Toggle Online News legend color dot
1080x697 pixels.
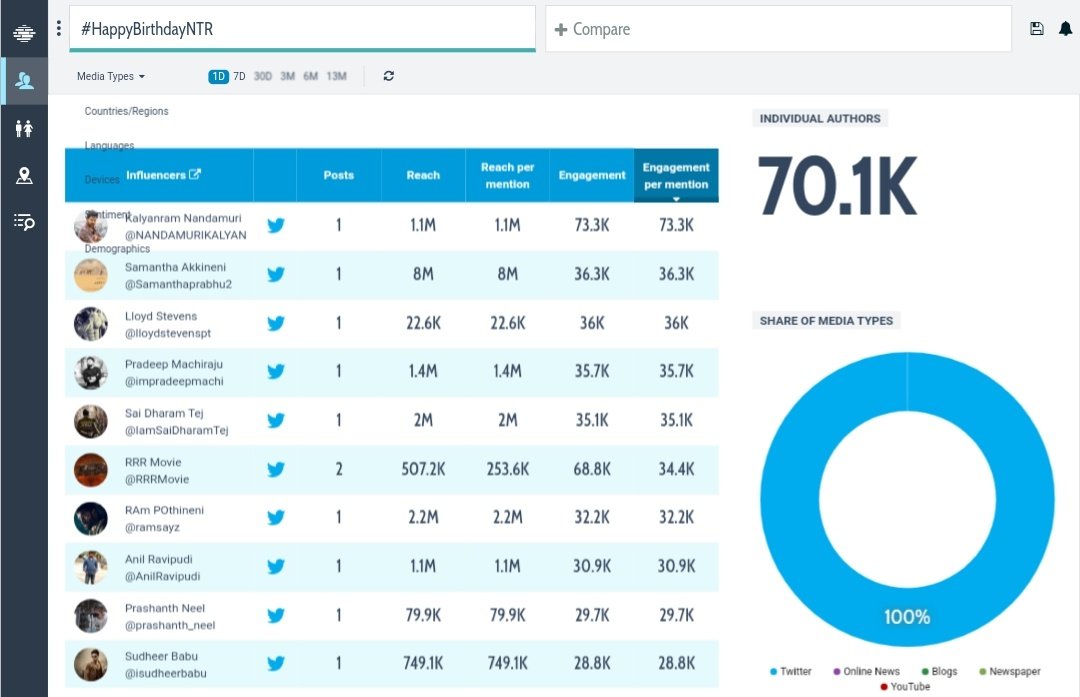[837, 672]
